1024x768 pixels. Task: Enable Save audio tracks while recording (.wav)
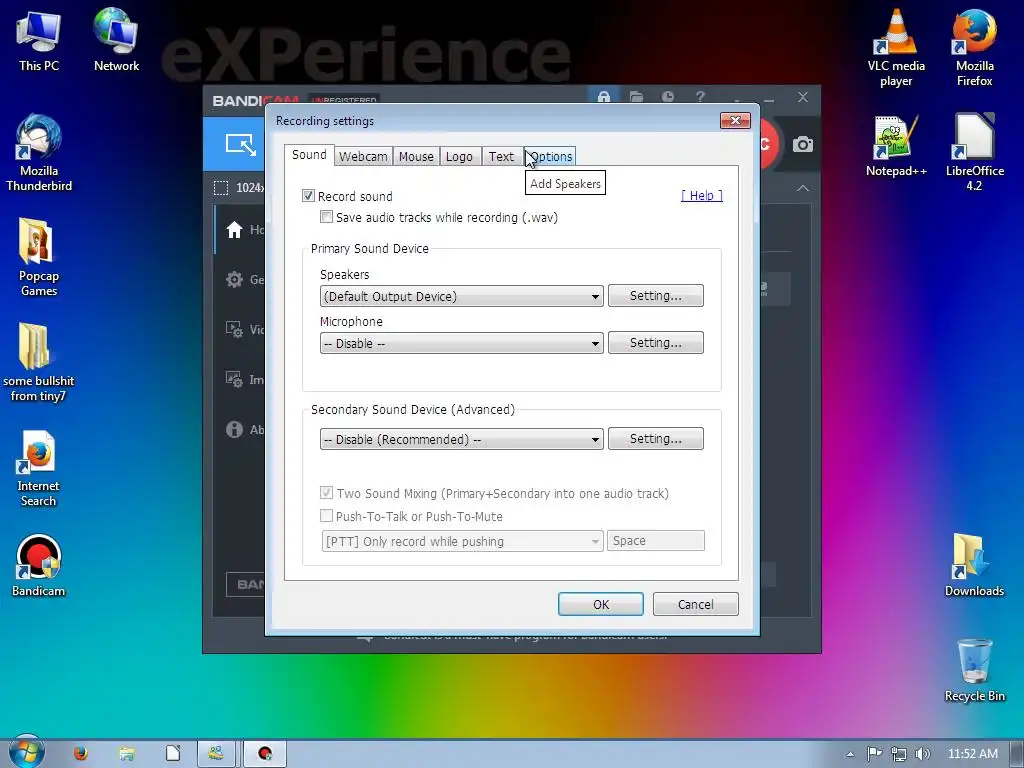(x=327, y=217)
